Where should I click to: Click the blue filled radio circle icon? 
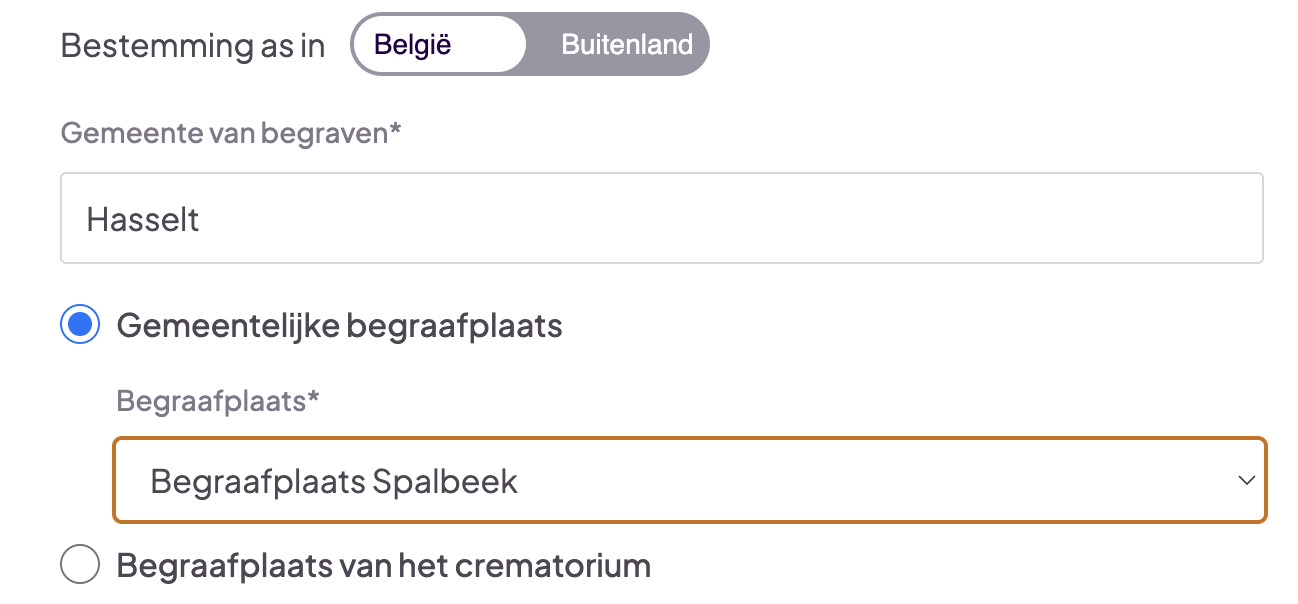coord(80,325)
